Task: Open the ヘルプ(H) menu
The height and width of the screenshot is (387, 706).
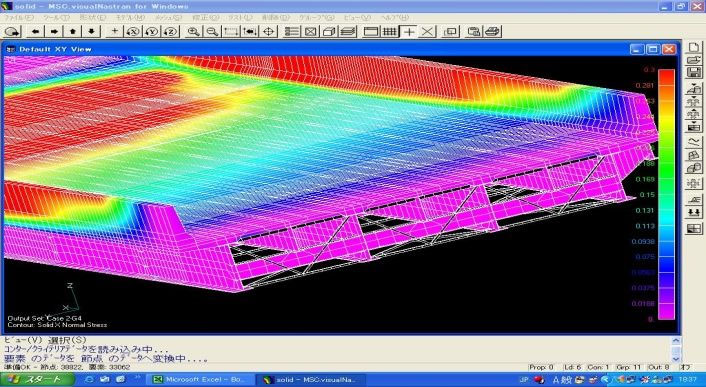Action: click(x=395, y=18)
